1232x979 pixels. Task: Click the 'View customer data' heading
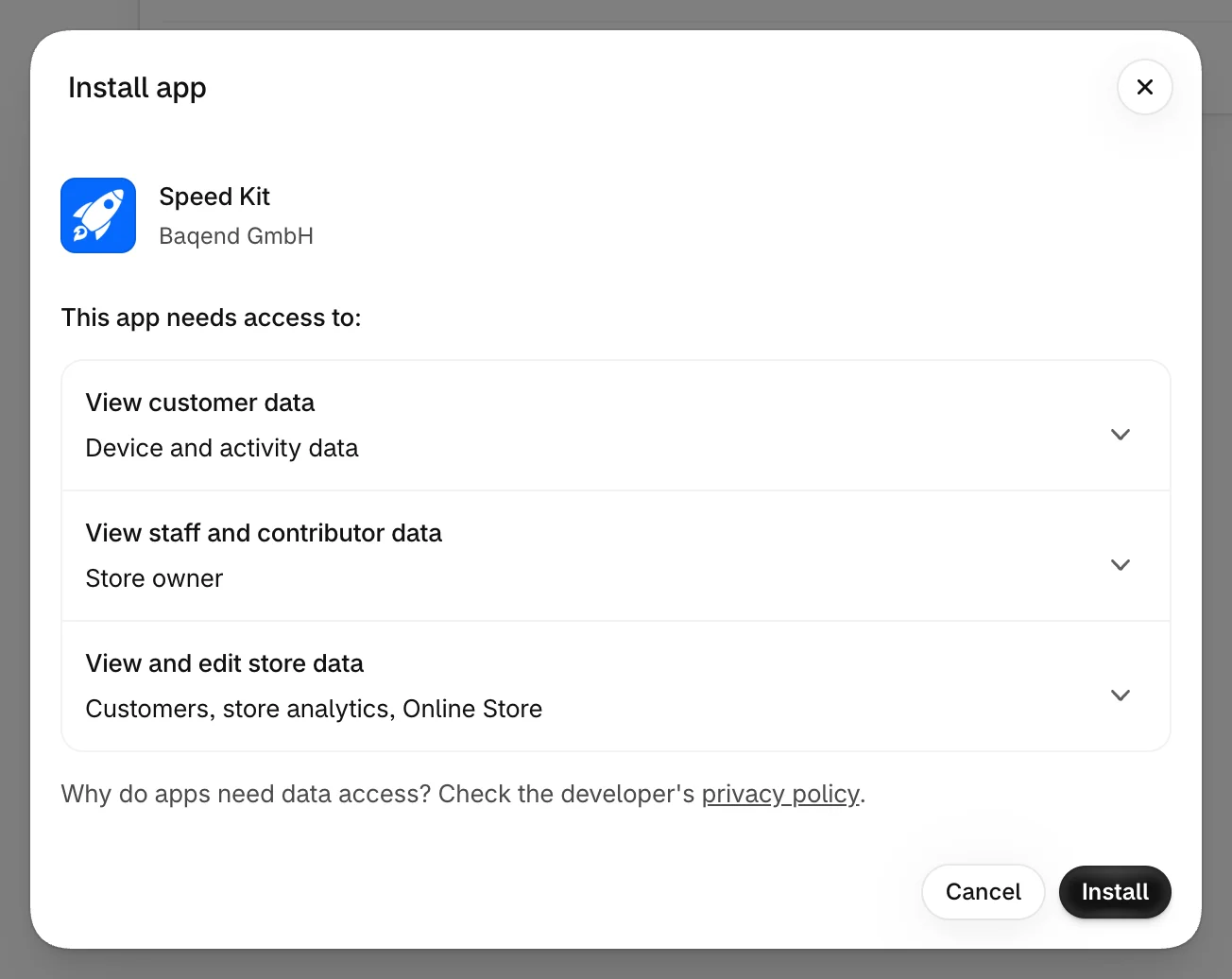200,403
